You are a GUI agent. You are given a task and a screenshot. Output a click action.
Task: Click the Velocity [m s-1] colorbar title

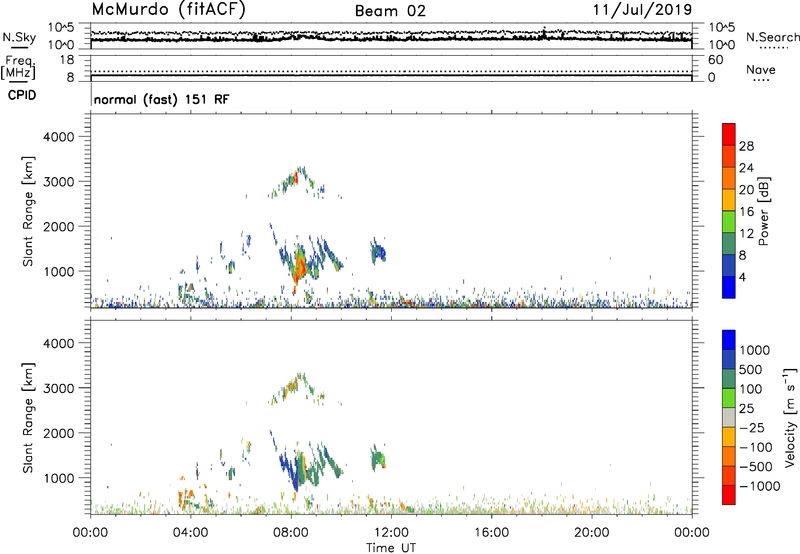pos(790,417)
